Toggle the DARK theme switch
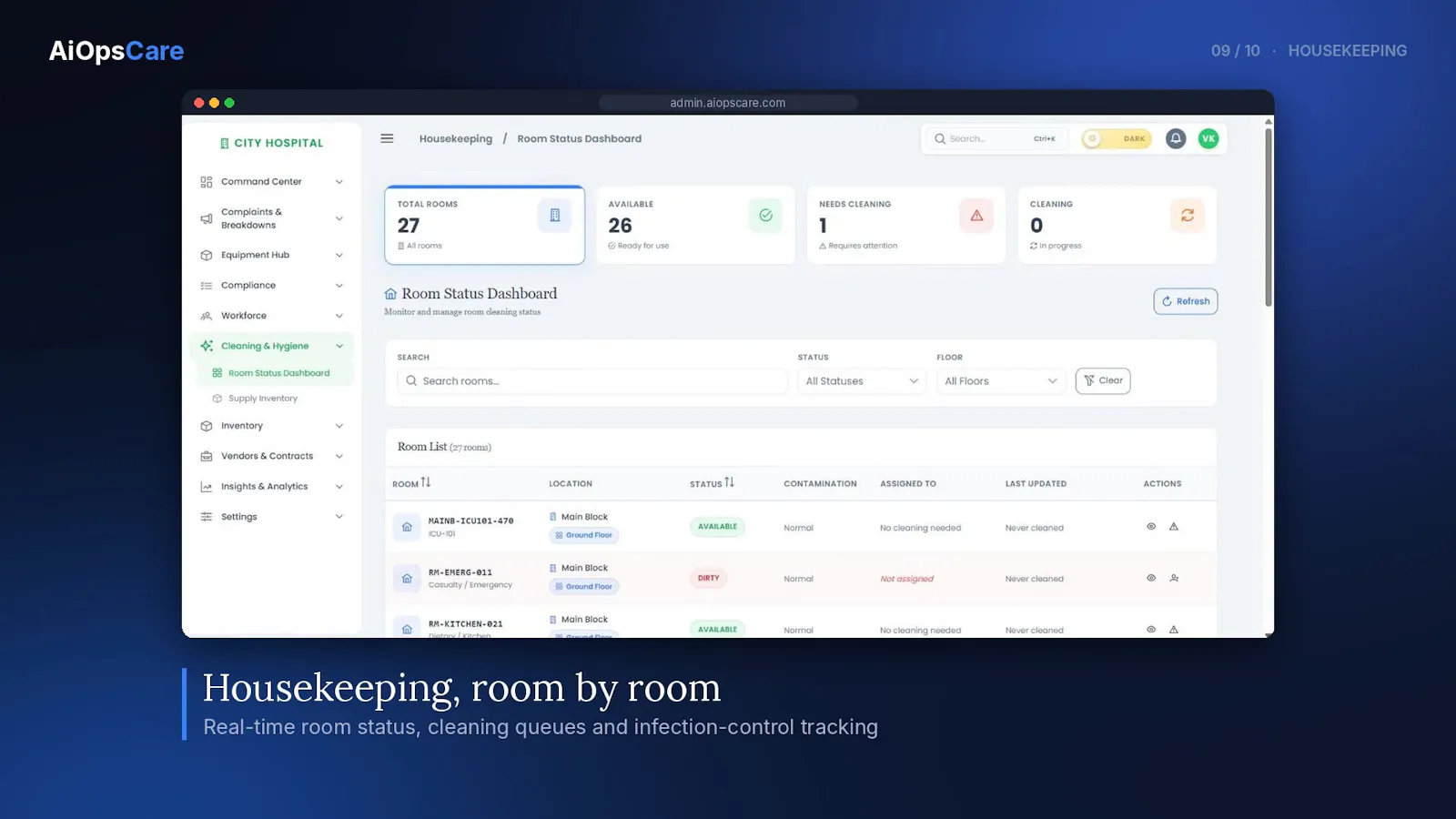This screenshot has width=1456, height=819. 1117,138
